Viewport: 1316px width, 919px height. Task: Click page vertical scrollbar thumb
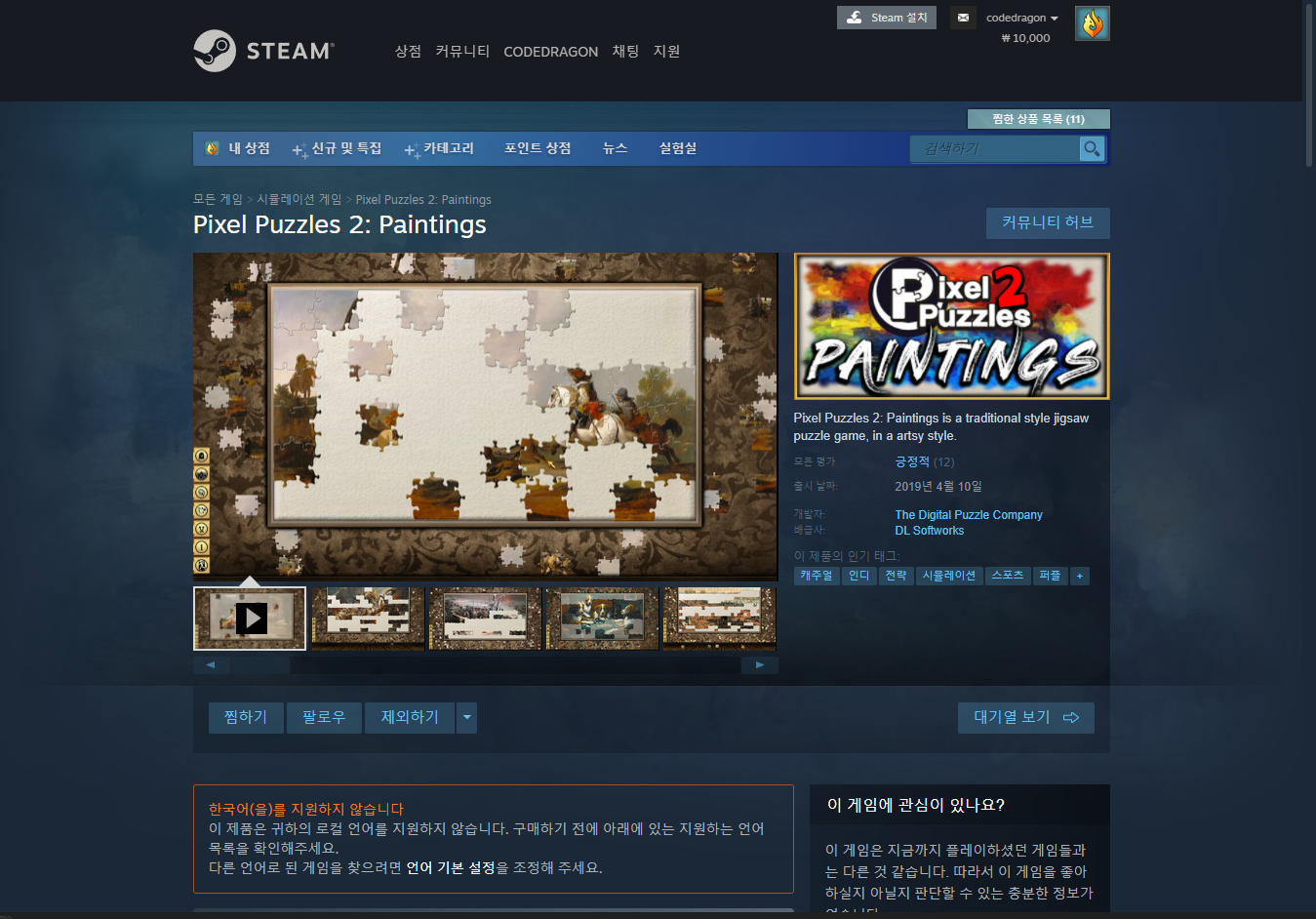pos(1309,88)
